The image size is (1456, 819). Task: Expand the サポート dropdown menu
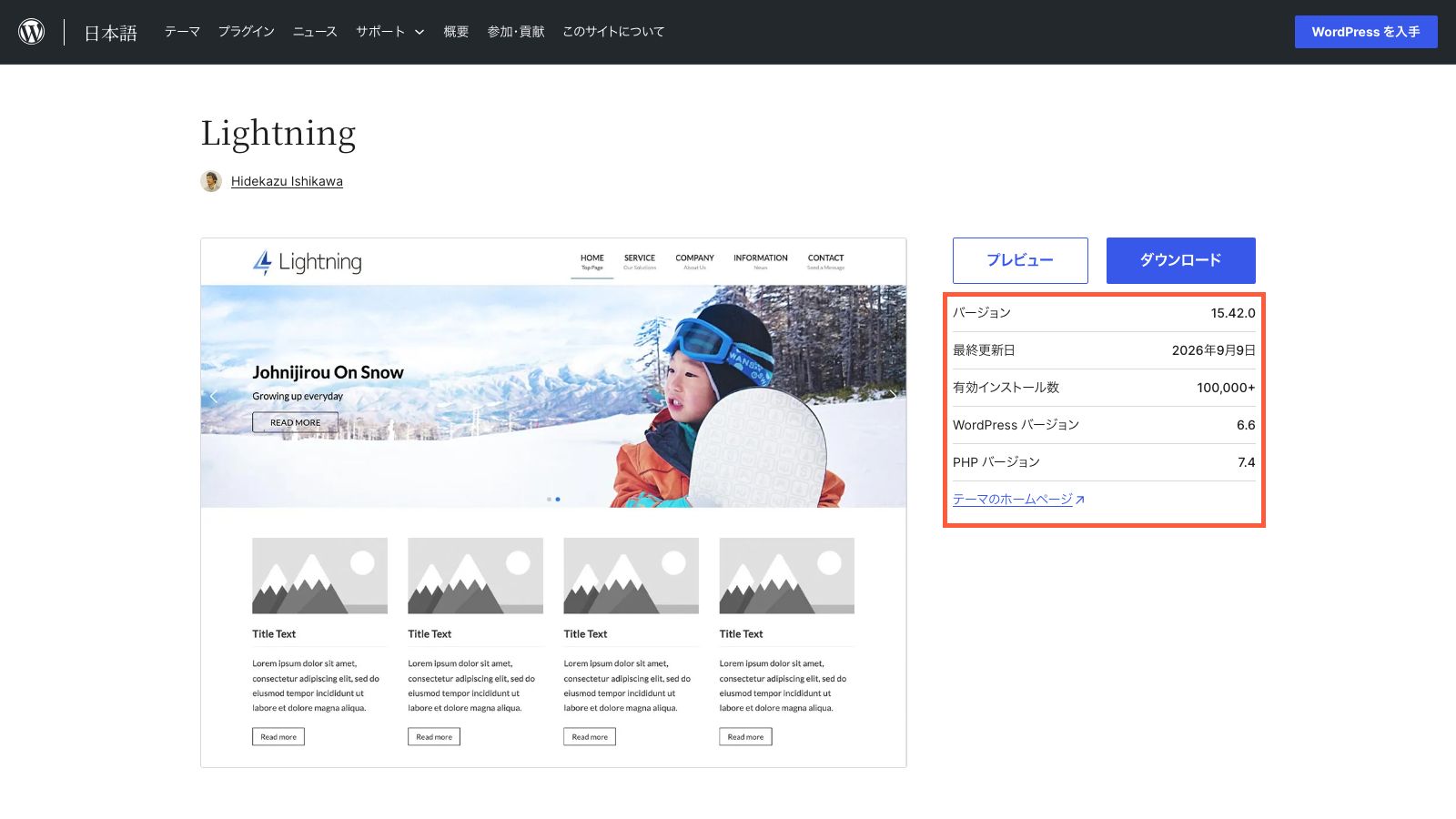point(389,32)
